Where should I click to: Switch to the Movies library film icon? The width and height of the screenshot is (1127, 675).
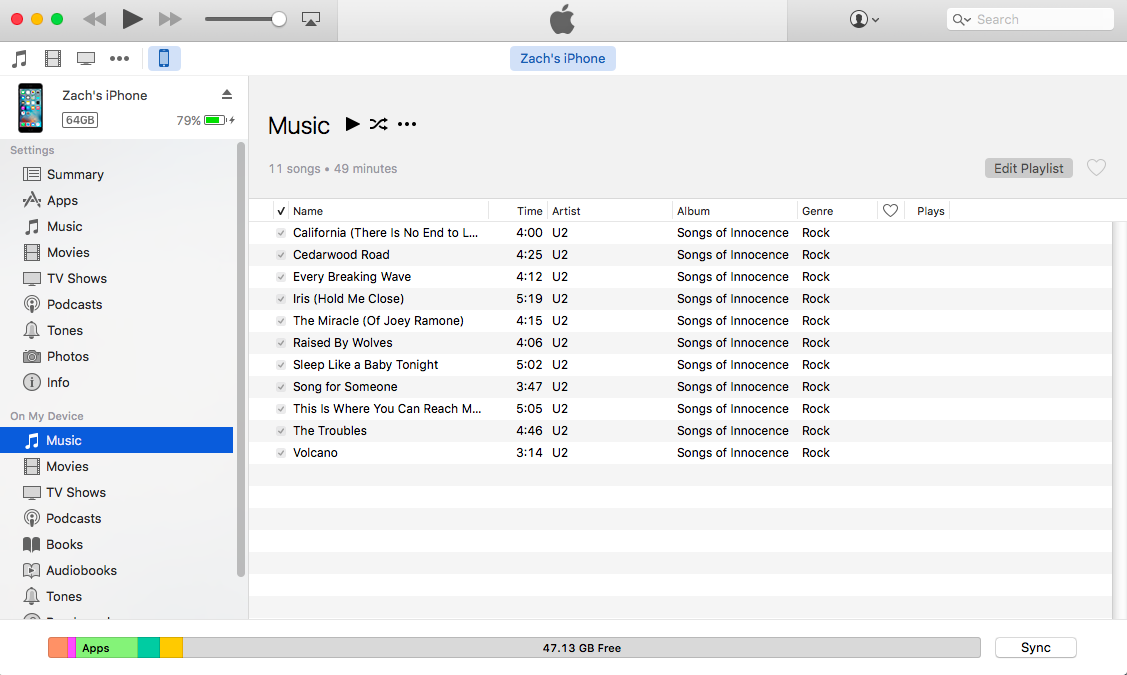pos(52,58)
